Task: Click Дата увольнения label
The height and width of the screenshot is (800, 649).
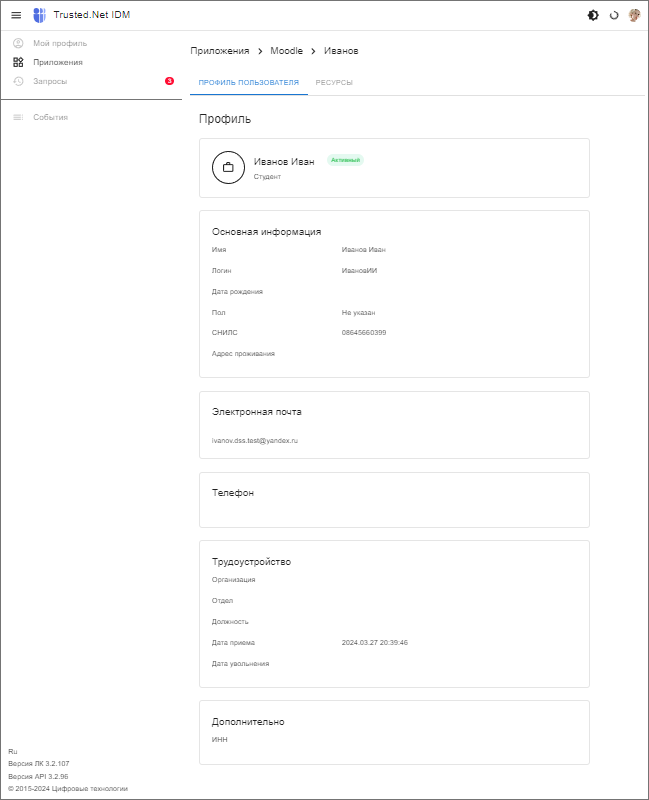Action: click(x=240, y=664)
